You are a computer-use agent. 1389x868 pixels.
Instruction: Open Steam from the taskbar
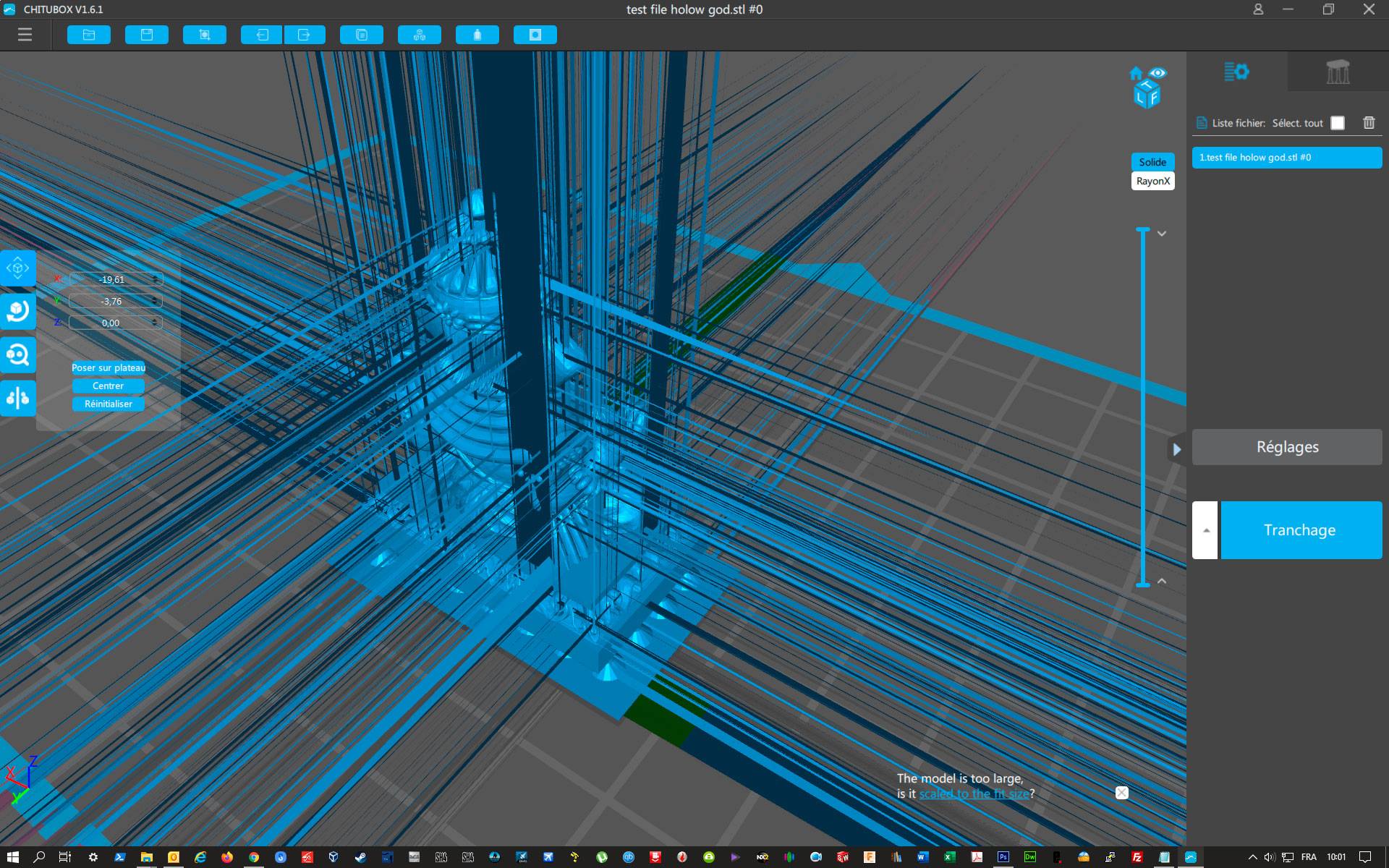[x=360, y=857]
